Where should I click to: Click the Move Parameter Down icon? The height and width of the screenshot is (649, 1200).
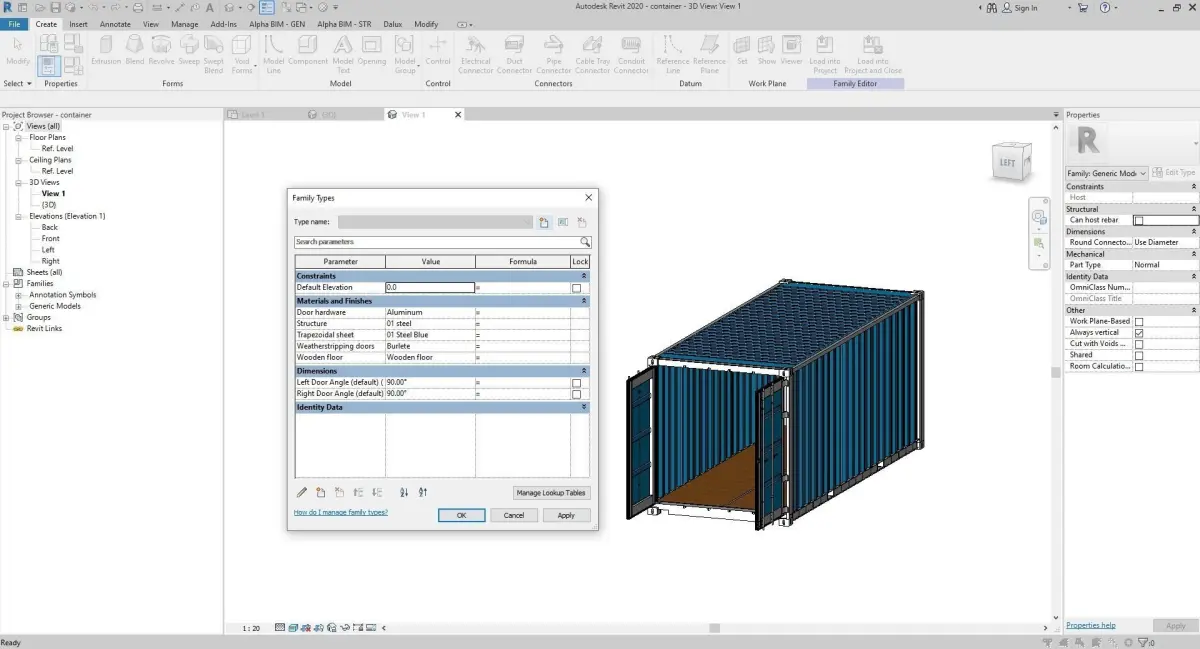(377, 492)
